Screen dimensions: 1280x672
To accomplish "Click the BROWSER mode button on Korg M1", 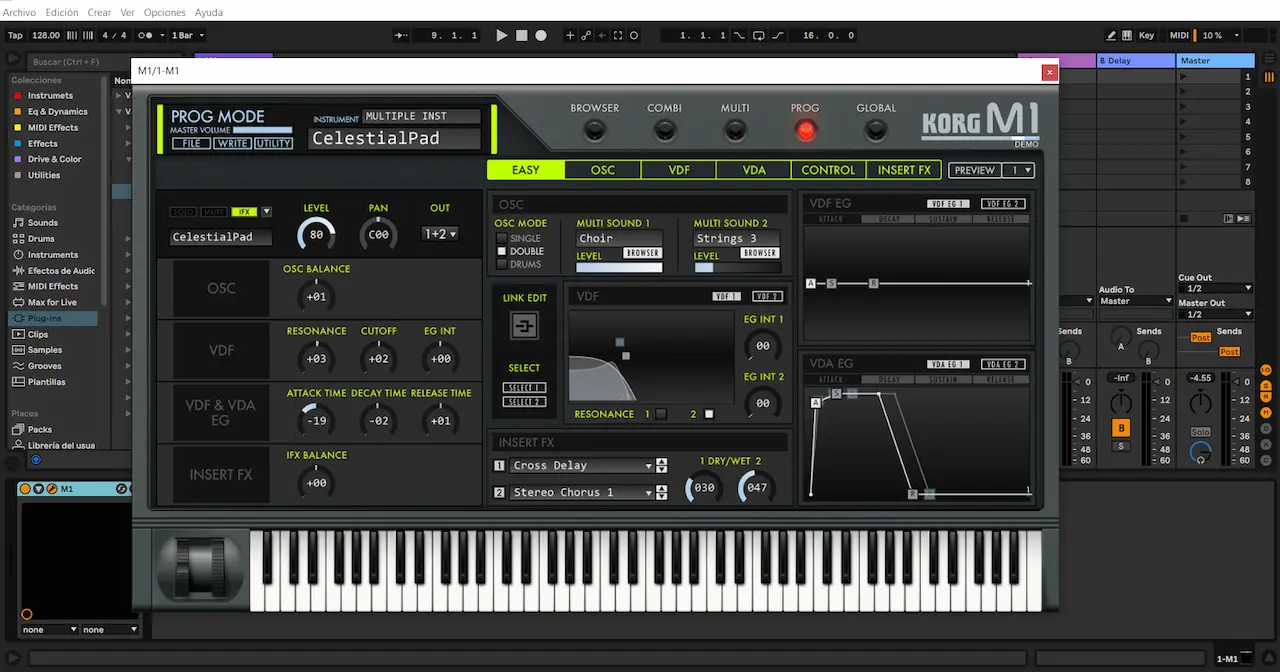I will (595, 130).
